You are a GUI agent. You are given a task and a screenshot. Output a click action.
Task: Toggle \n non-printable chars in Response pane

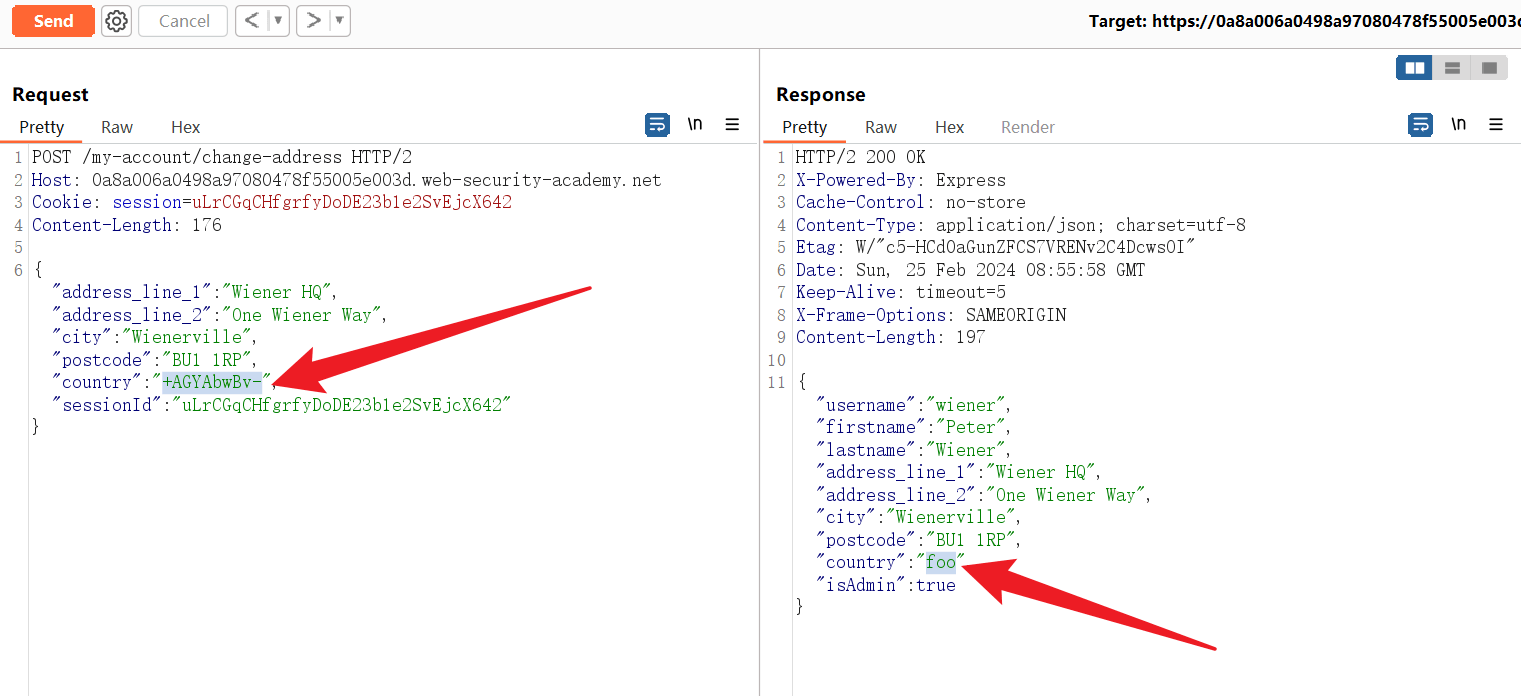[x=1459, y=125]
